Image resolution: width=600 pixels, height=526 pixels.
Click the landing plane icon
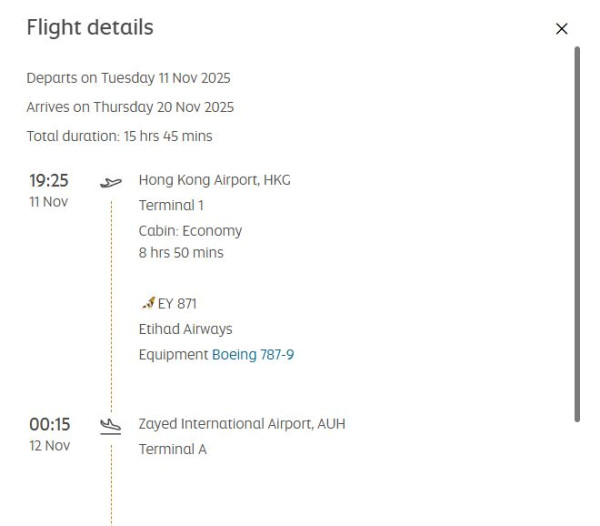(111, 426)
